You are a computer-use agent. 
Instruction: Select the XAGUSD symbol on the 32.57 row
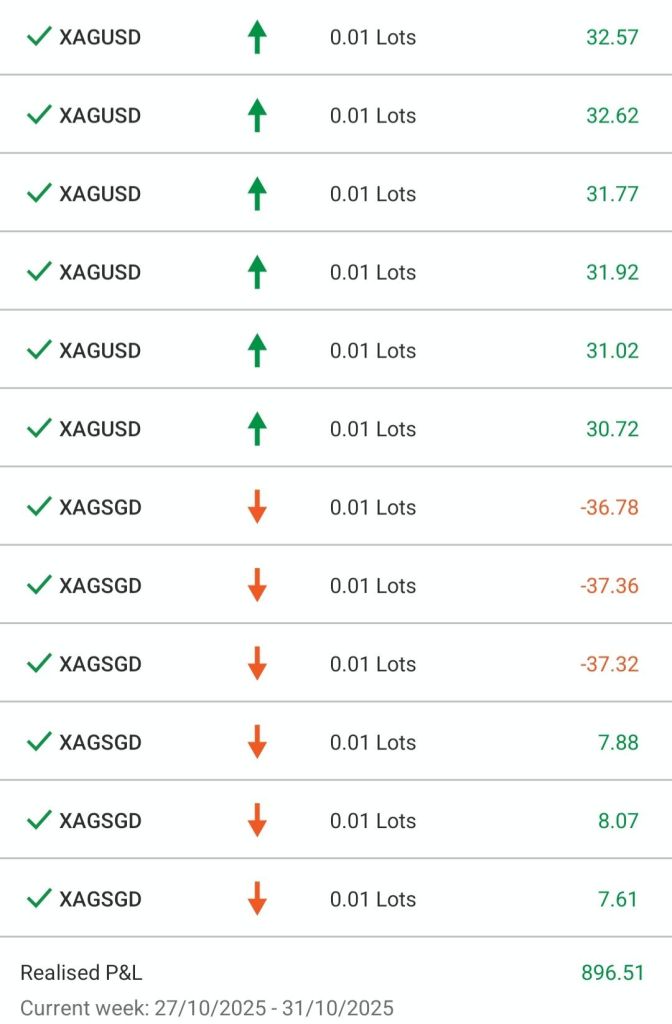(x=100, y=38)
